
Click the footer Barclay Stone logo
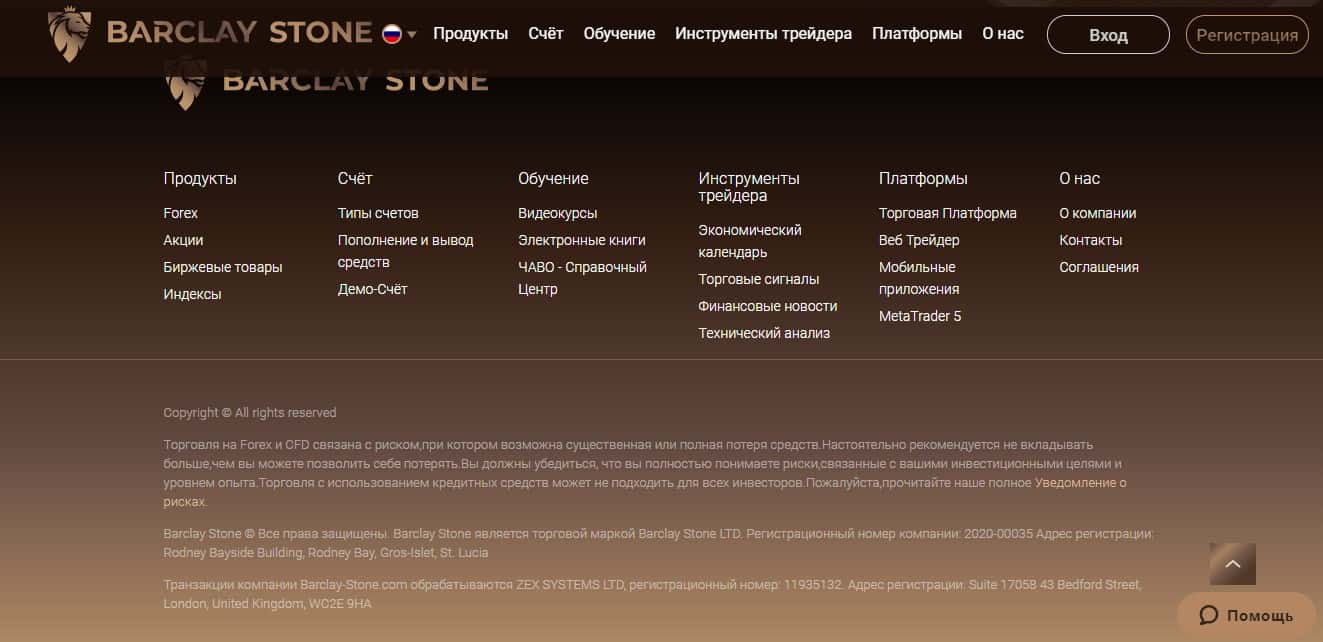(x=326, y=82)
